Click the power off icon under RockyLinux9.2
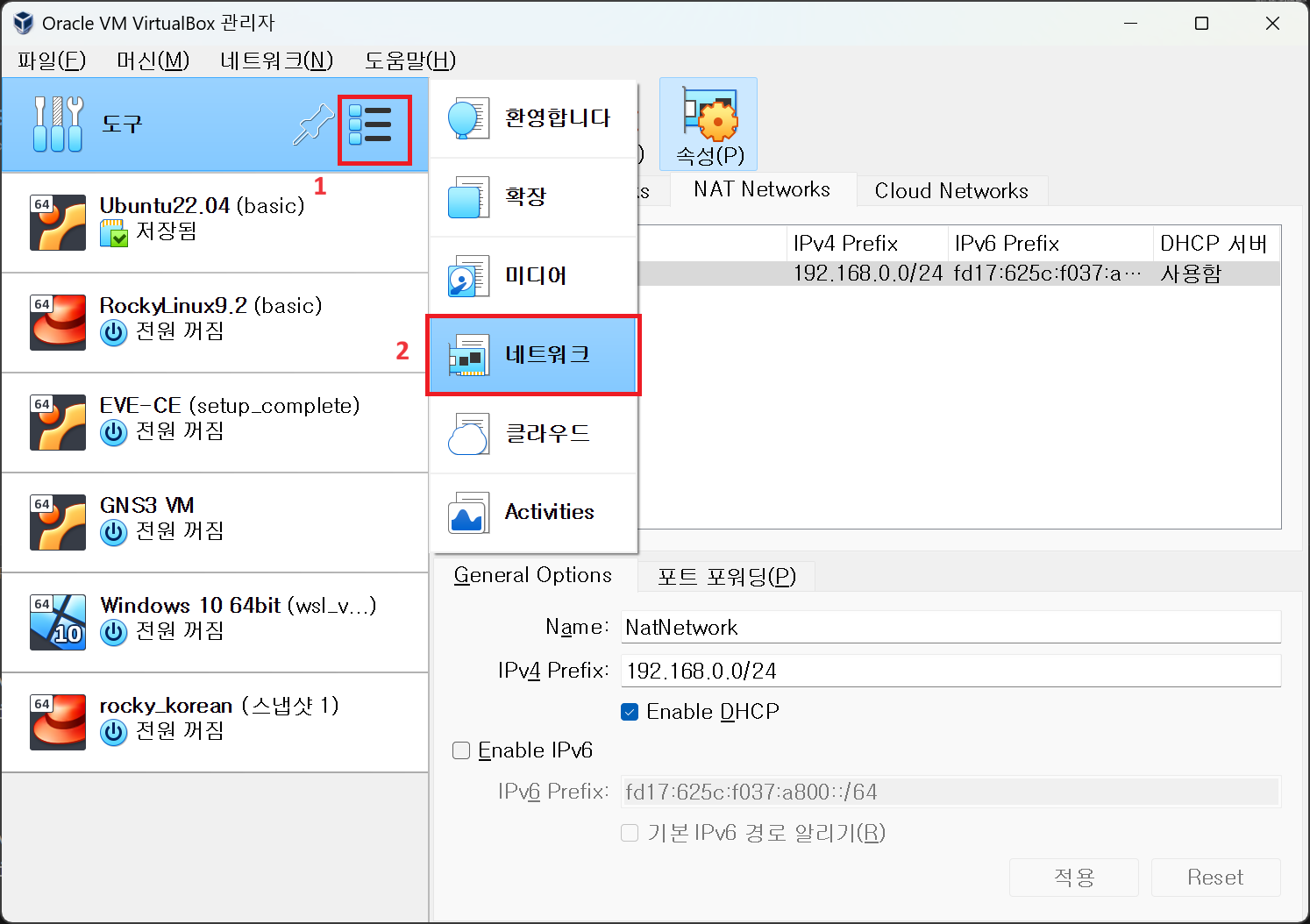The height and width of the screenshot is (924, 1310). [x=114, y=333]
